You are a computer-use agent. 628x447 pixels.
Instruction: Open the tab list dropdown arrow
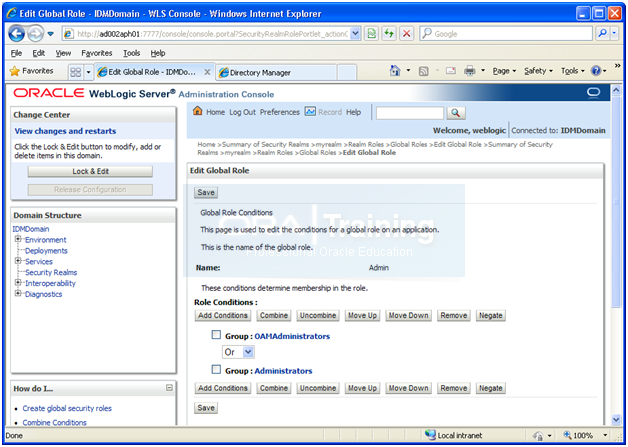click(x=89, y=72)
